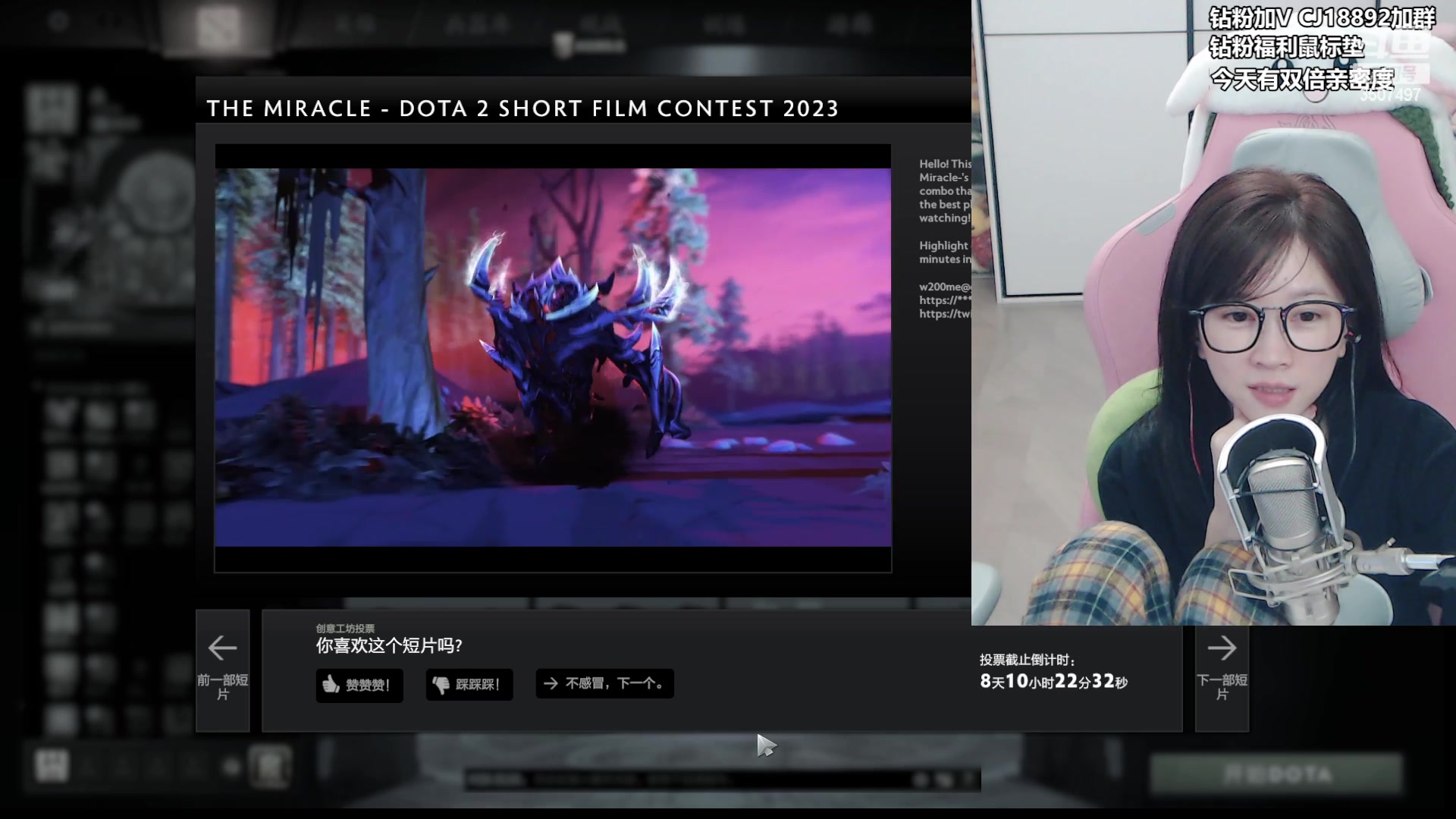Viewport: 1456px width, 819px height.
Task: Click the blurred green play Dota button
Action: click(x=1276, y=774)
